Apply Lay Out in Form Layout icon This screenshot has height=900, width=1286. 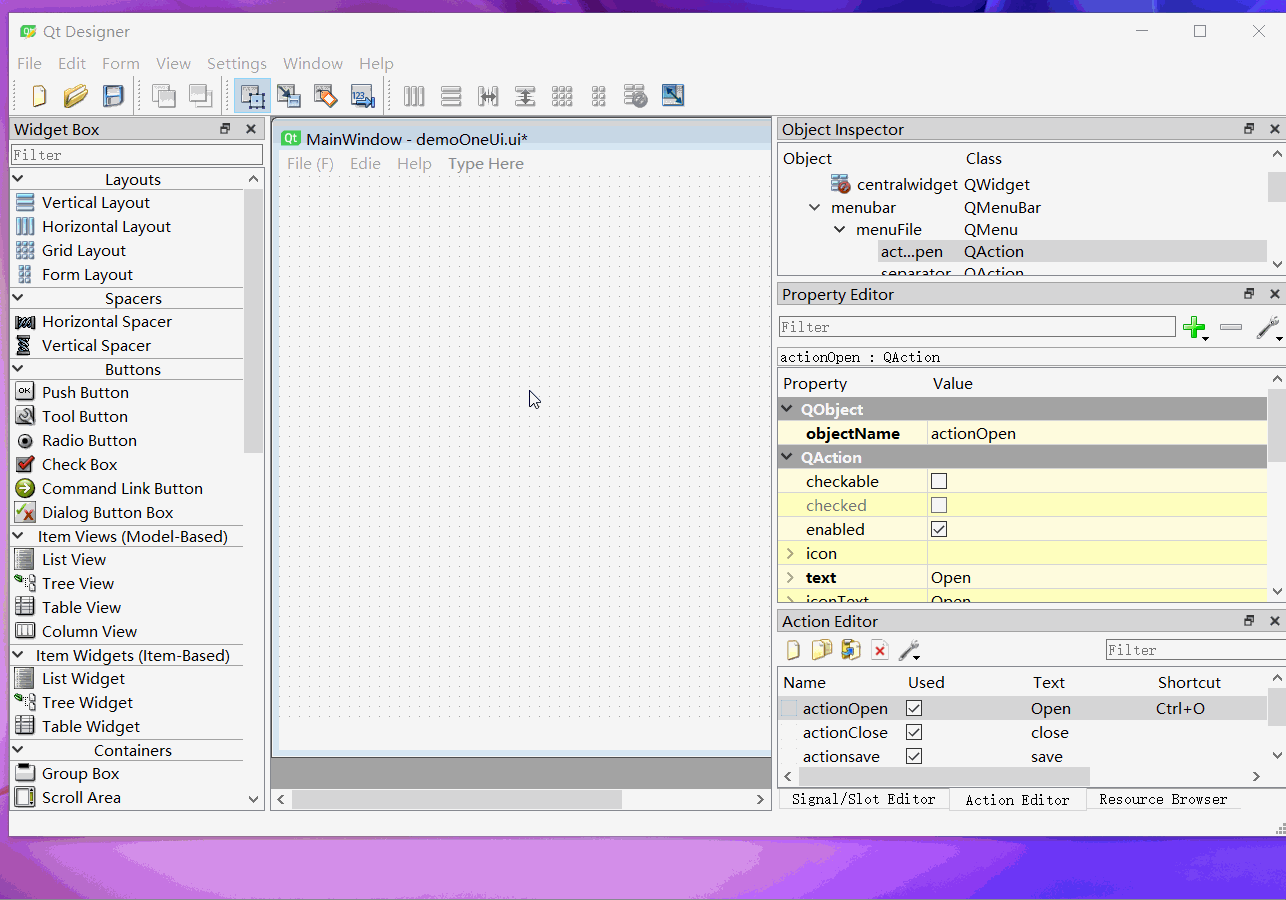(598, 96)
